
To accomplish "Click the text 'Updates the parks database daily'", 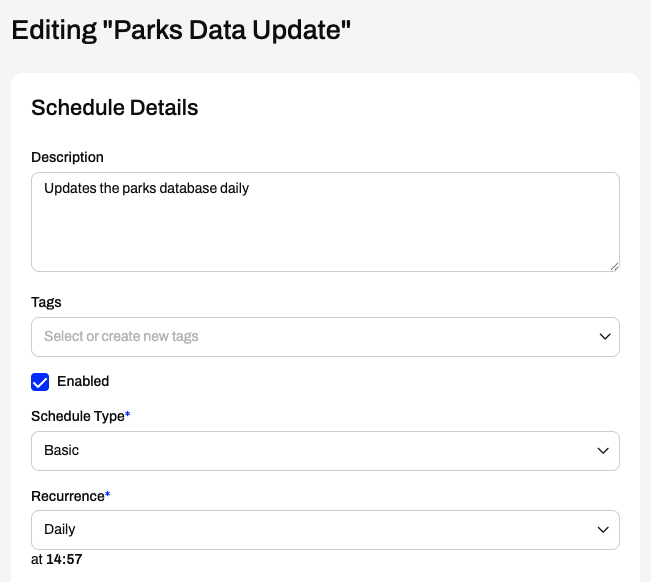I will point(147,188).
